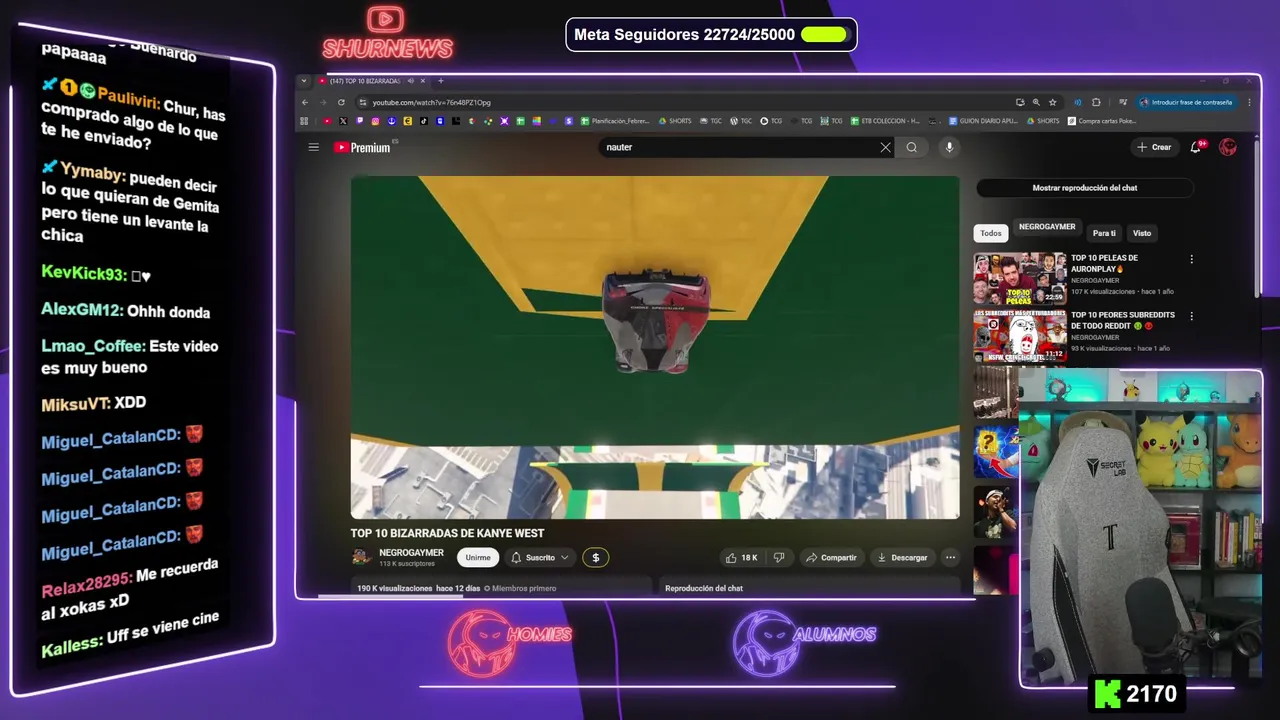Viewport: 1280px width, 720px height.
Task: Click video title TOP 10 BIZARRADAS DE KANYE WEST
Action: [x=447, y=534]
